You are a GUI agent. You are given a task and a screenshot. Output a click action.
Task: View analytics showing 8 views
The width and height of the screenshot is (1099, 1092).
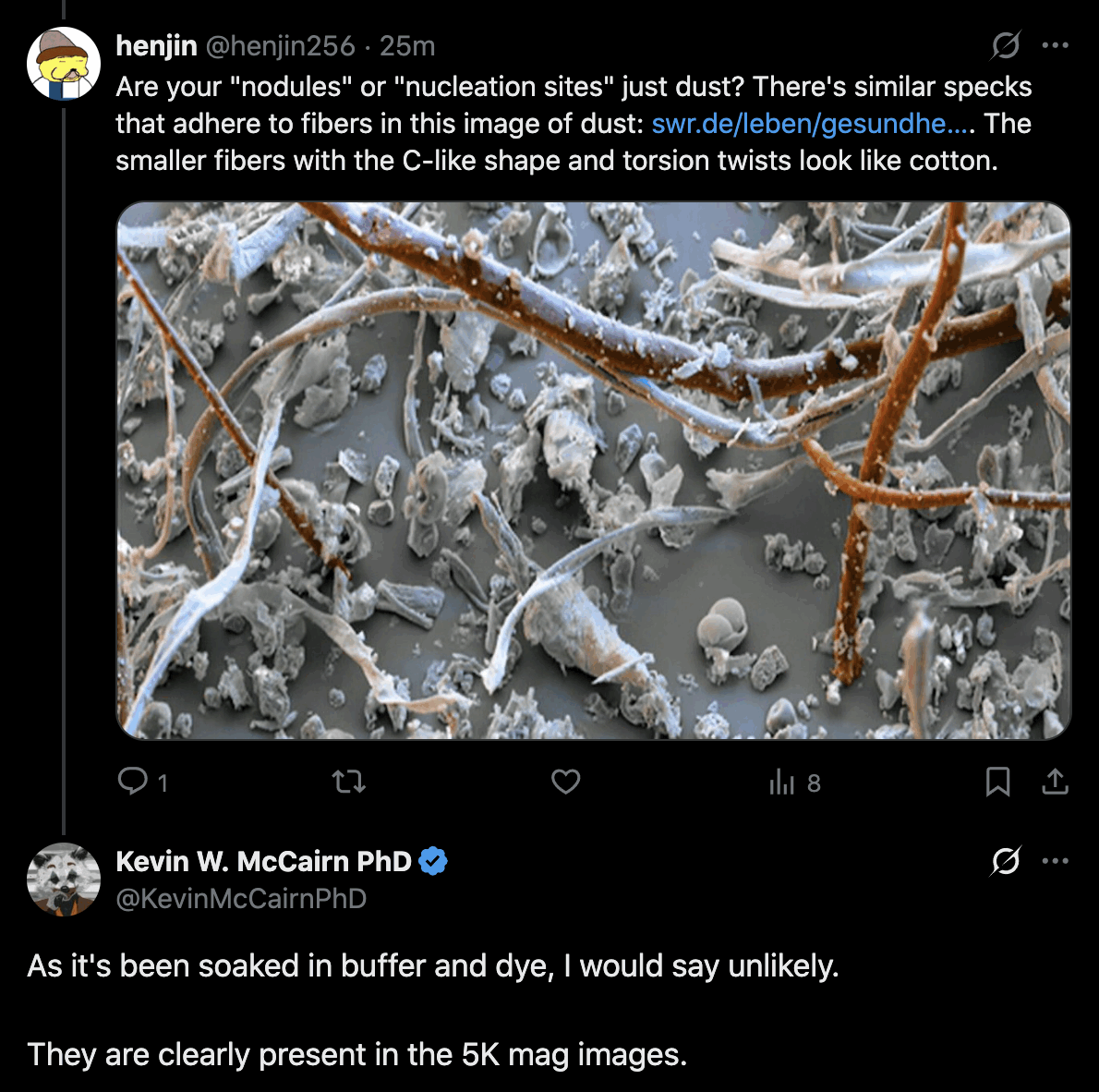click(795, 782)
